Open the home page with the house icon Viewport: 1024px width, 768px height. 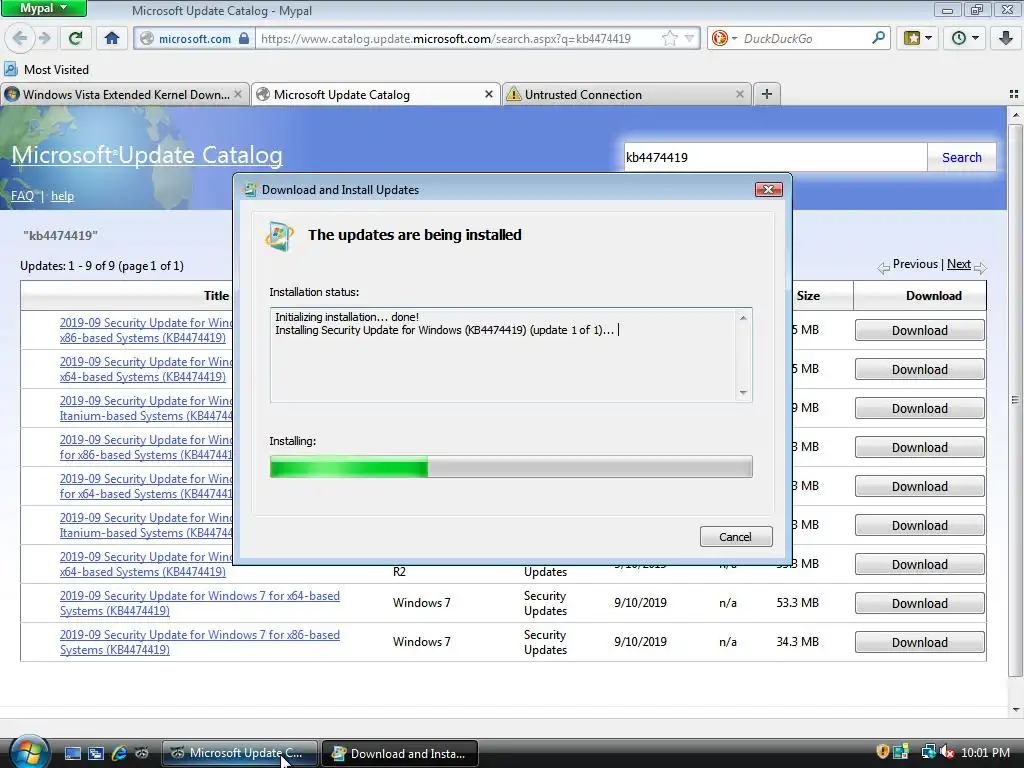click(112, 38)
